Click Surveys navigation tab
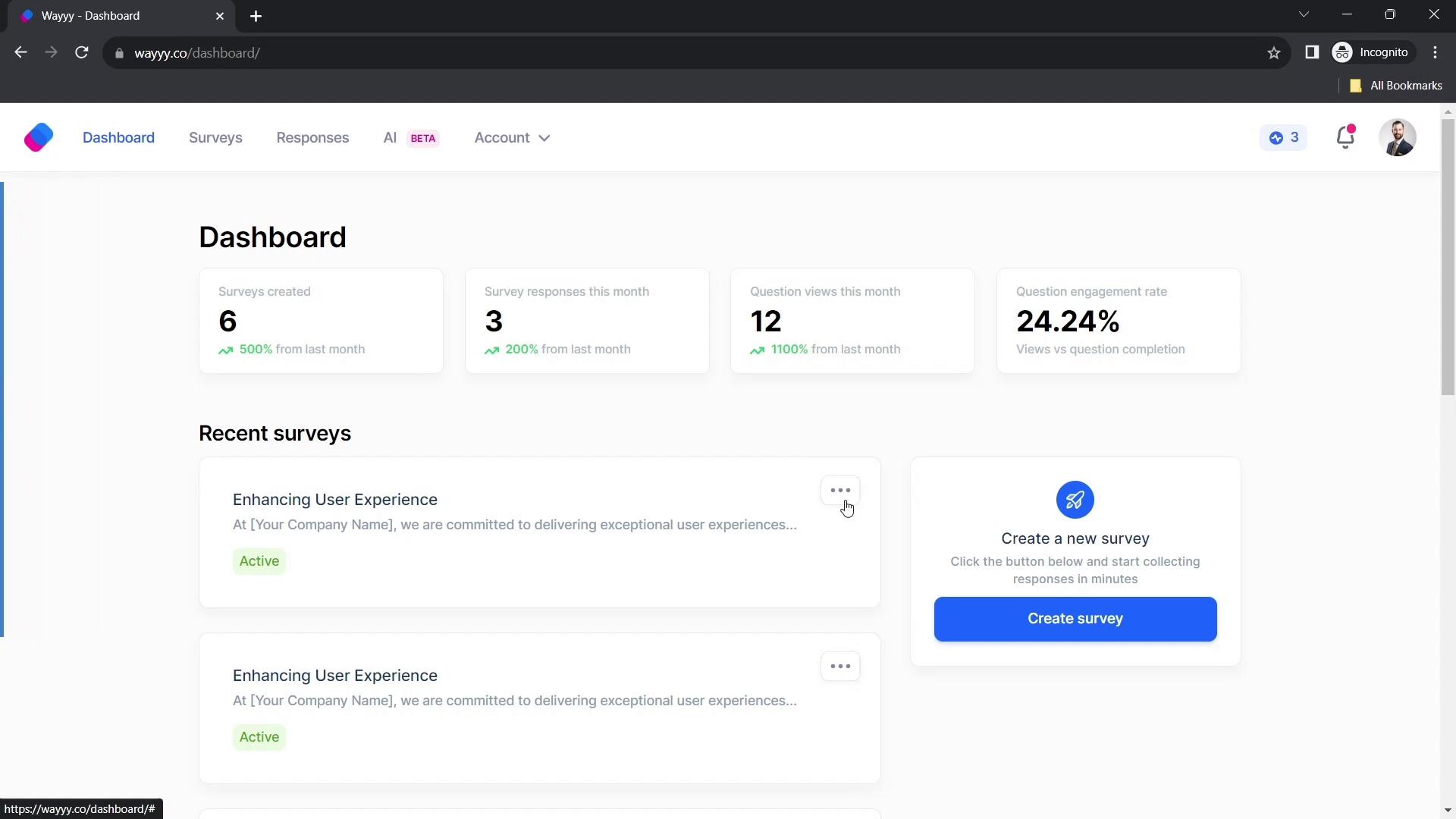1456x819 pixels. click(x=216, y=137)
